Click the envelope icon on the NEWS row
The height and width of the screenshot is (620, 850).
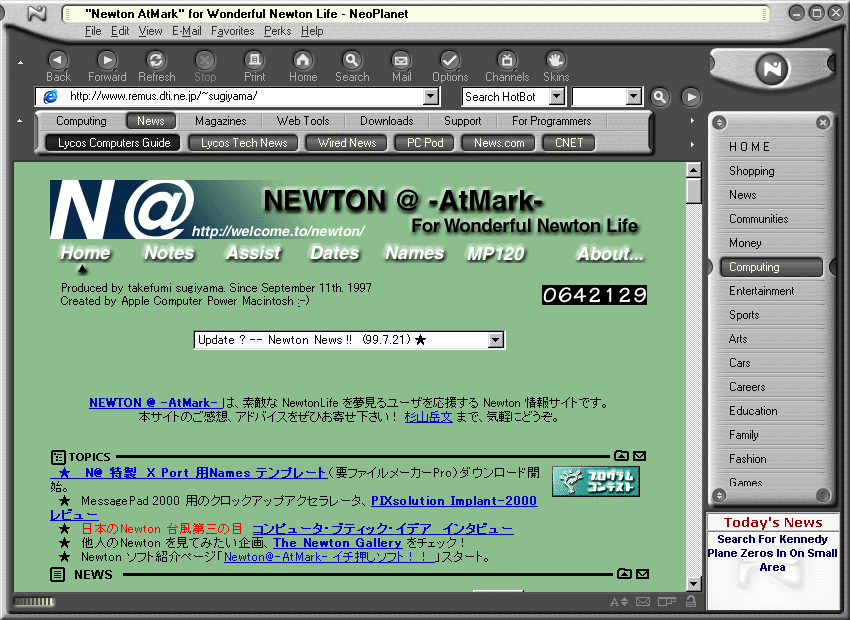642,573
